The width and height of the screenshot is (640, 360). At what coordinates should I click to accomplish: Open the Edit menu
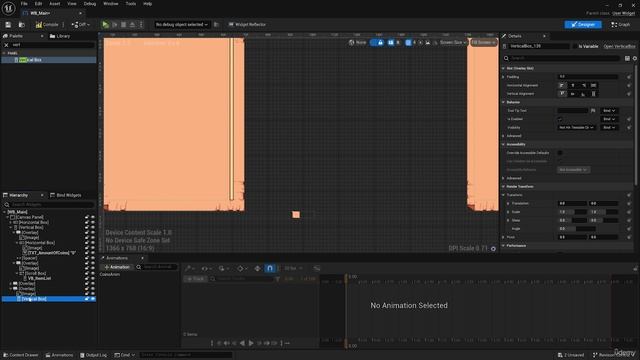point(38,4)
